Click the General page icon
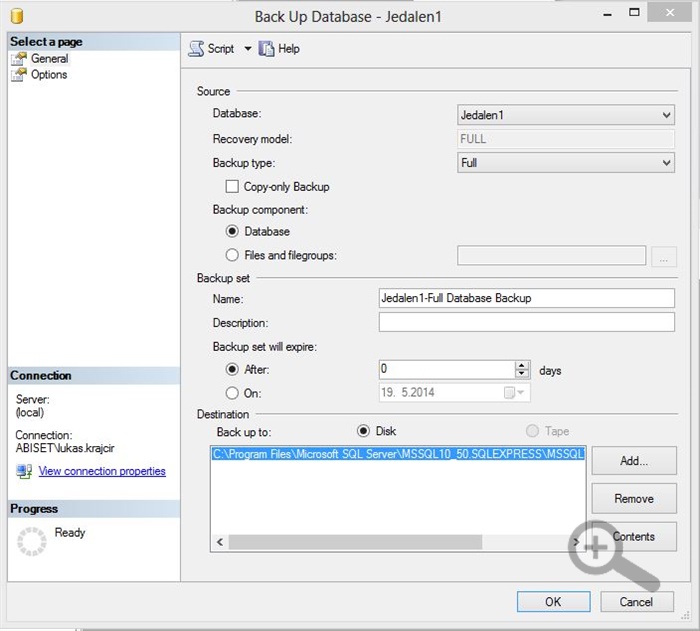 click(x=19, y=59)
